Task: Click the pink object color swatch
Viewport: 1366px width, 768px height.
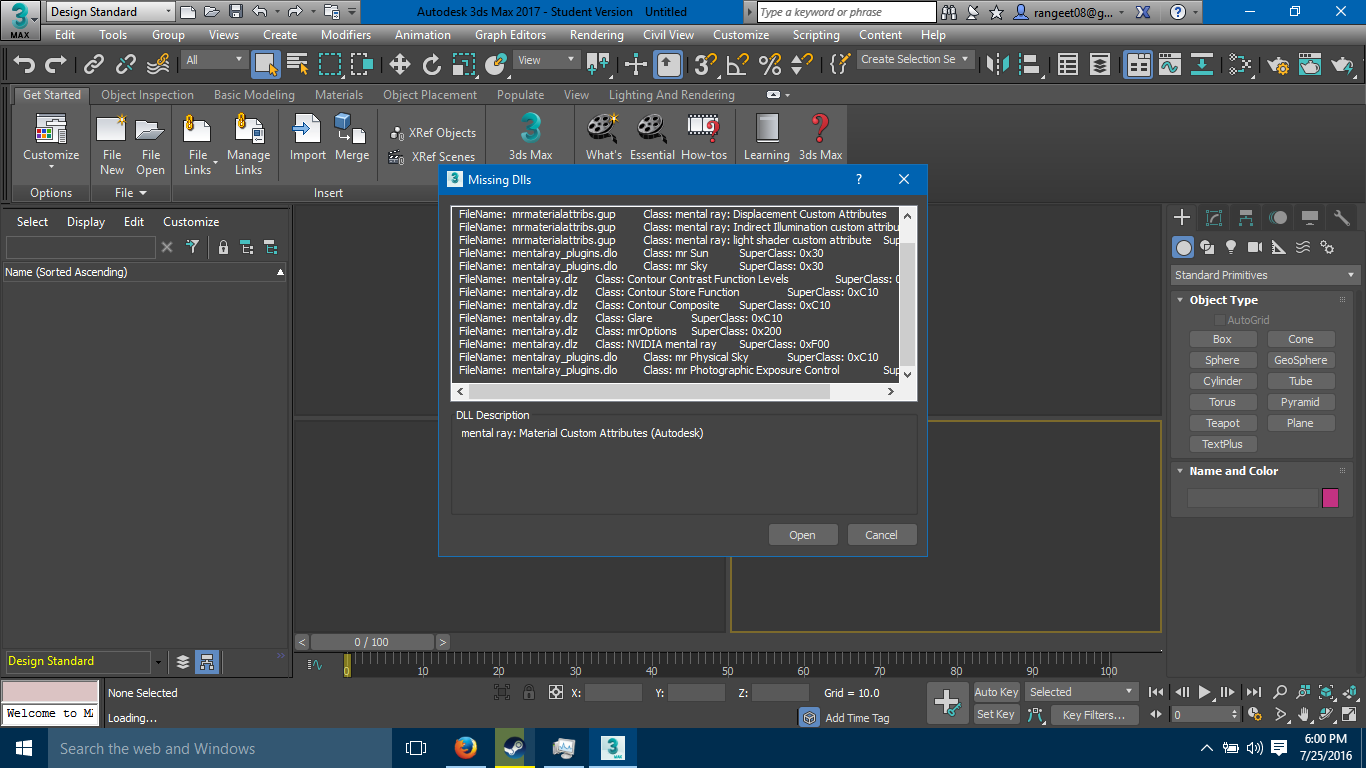Action: click(x=1330, y=498)
